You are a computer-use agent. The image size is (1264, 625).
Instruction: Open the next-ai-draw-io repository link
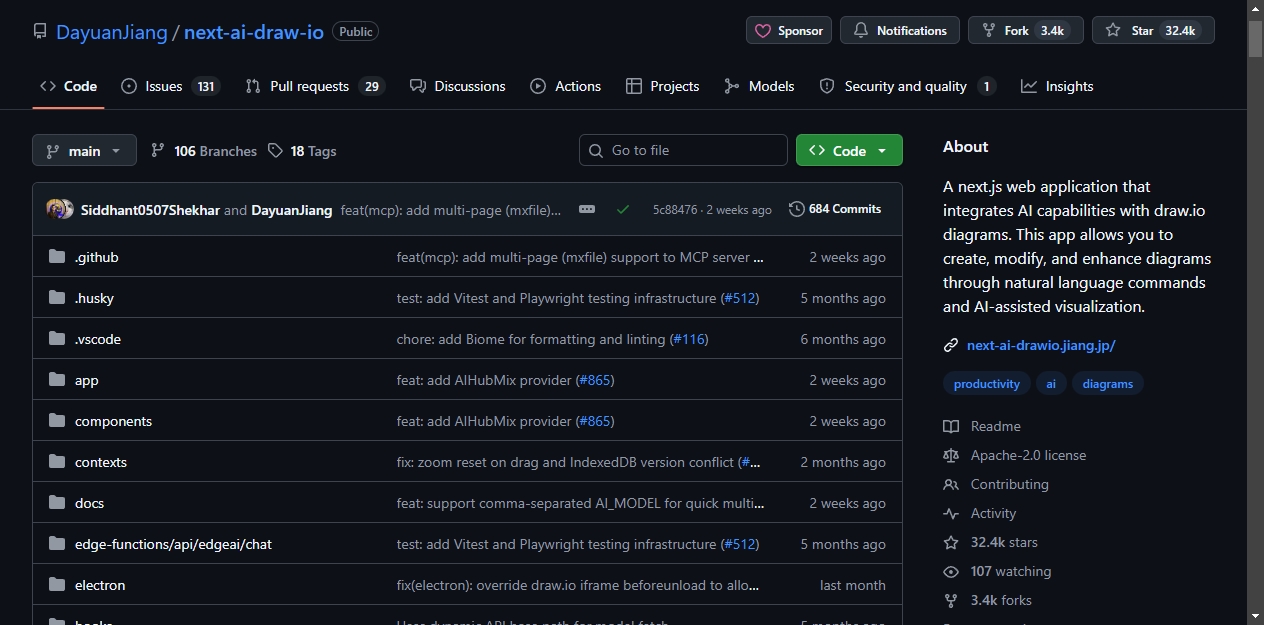(x=254, y=32)
